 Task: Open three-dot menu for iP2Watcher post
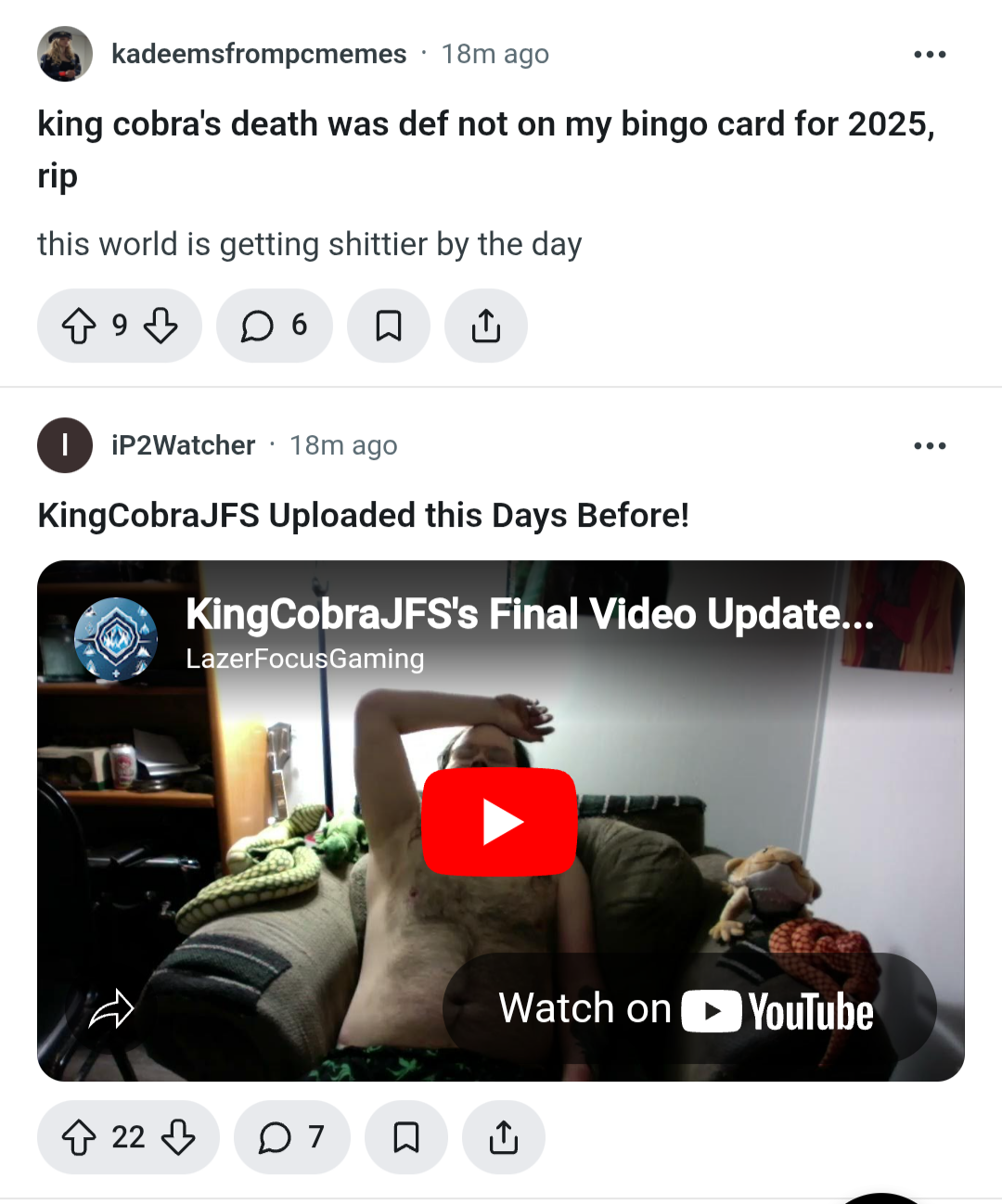(930, 446)
